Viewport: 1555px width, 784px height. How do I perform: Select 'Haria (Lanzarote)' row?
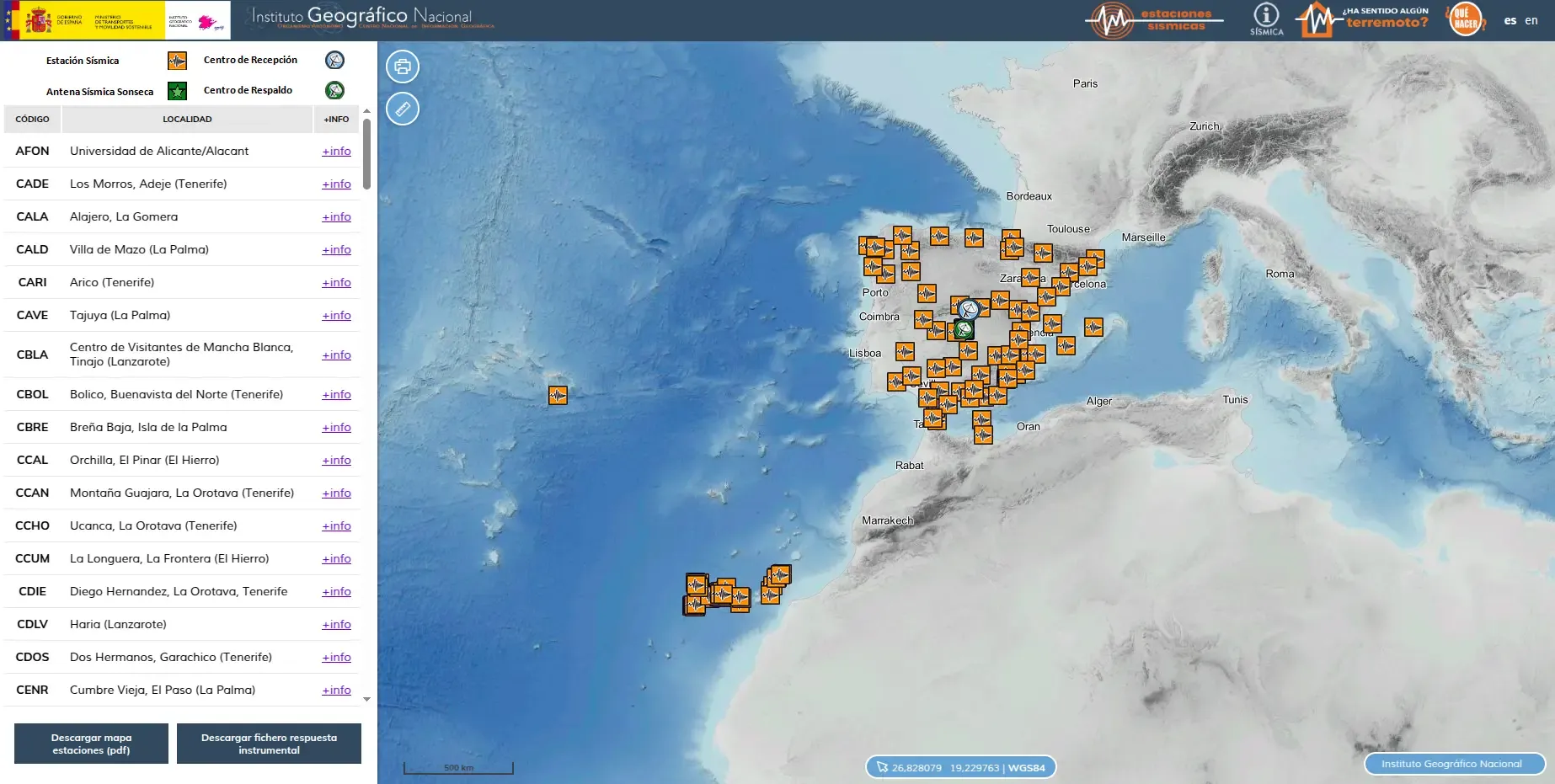(x=182, y=624)
